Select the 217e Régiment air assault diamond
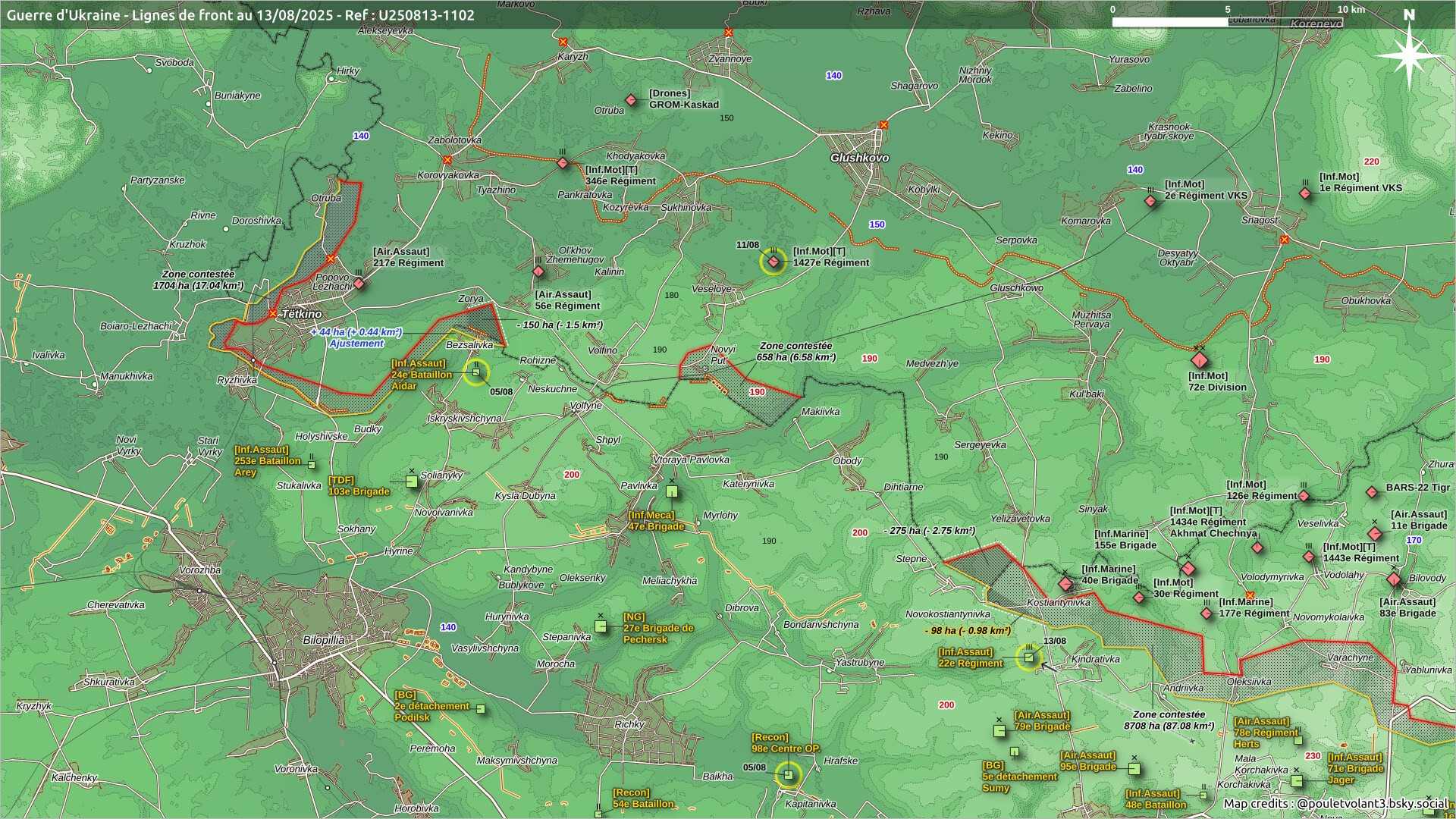The image size is (1456, 819). 359,284
